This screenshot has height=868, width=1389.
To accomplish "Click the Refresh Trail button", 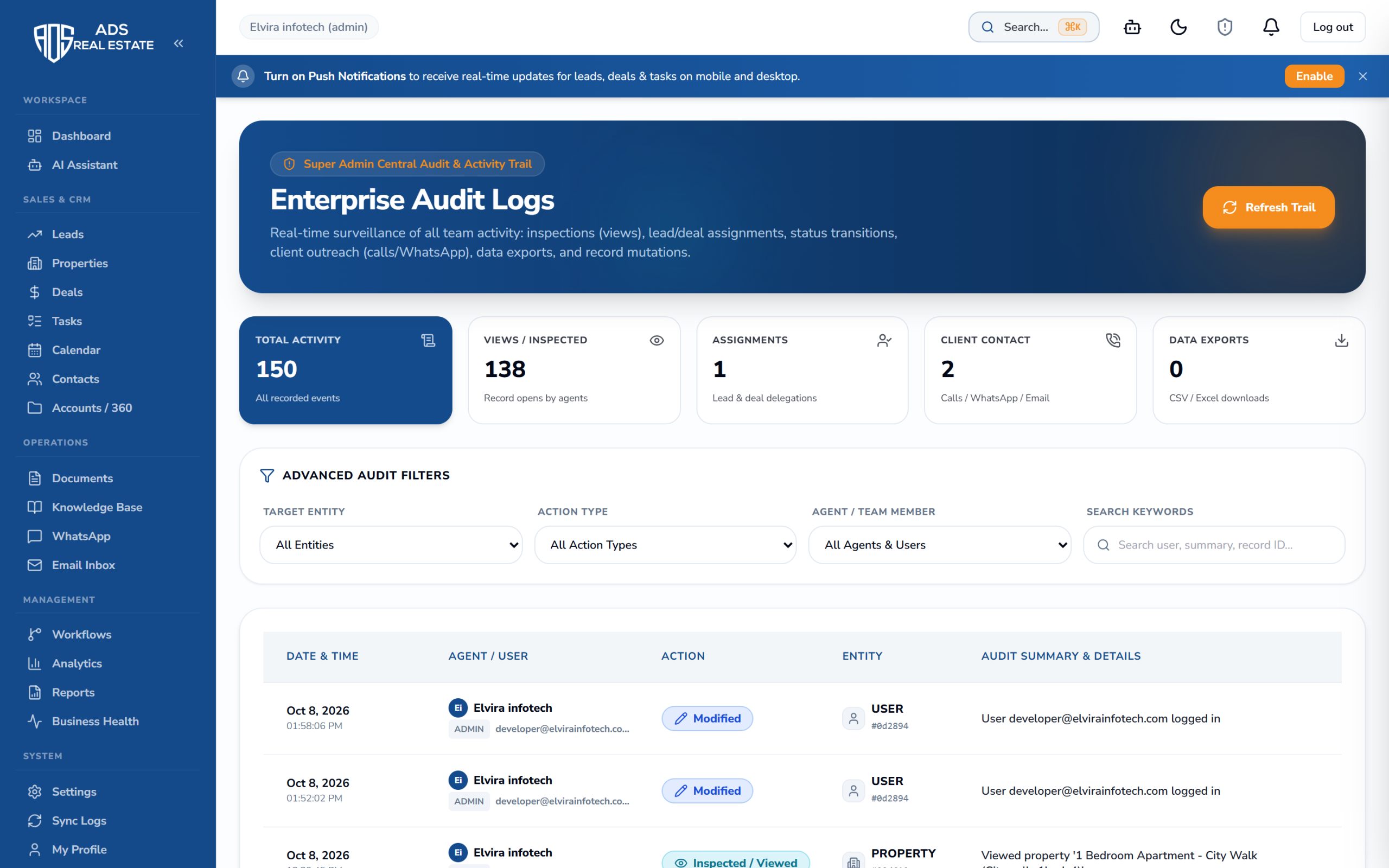I will pos(1269,207).
